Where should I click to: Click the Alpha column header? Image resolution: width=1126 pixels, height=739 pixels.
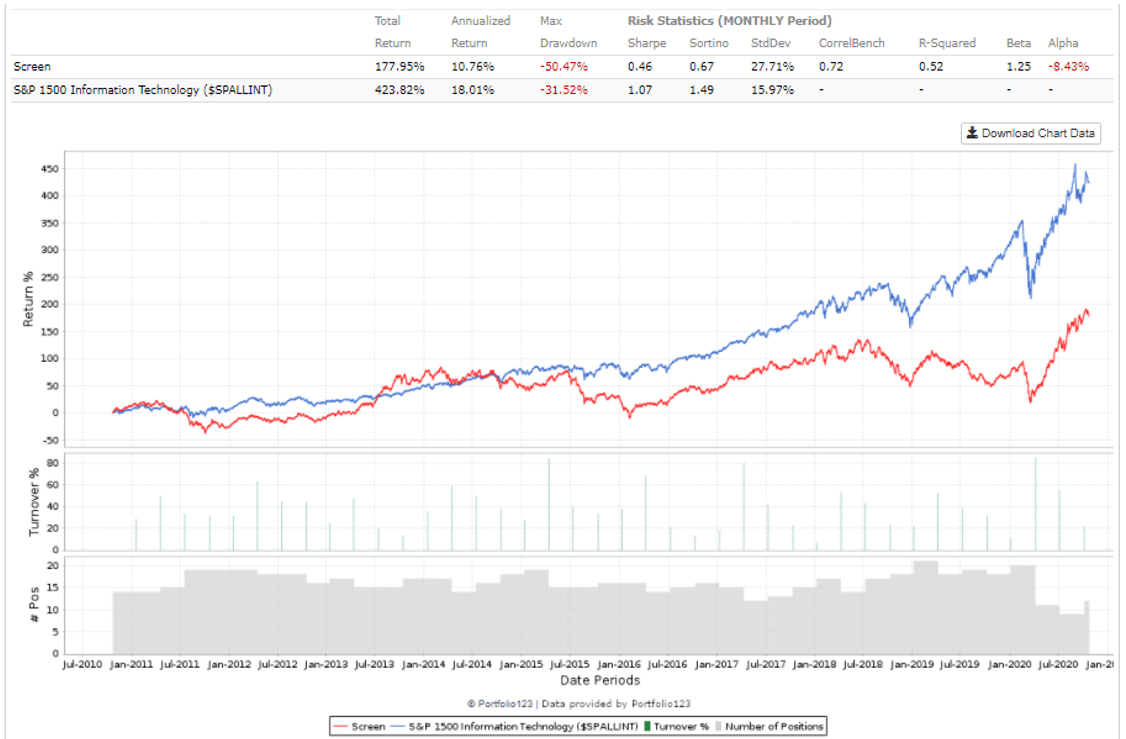(x=1063, y=43)
